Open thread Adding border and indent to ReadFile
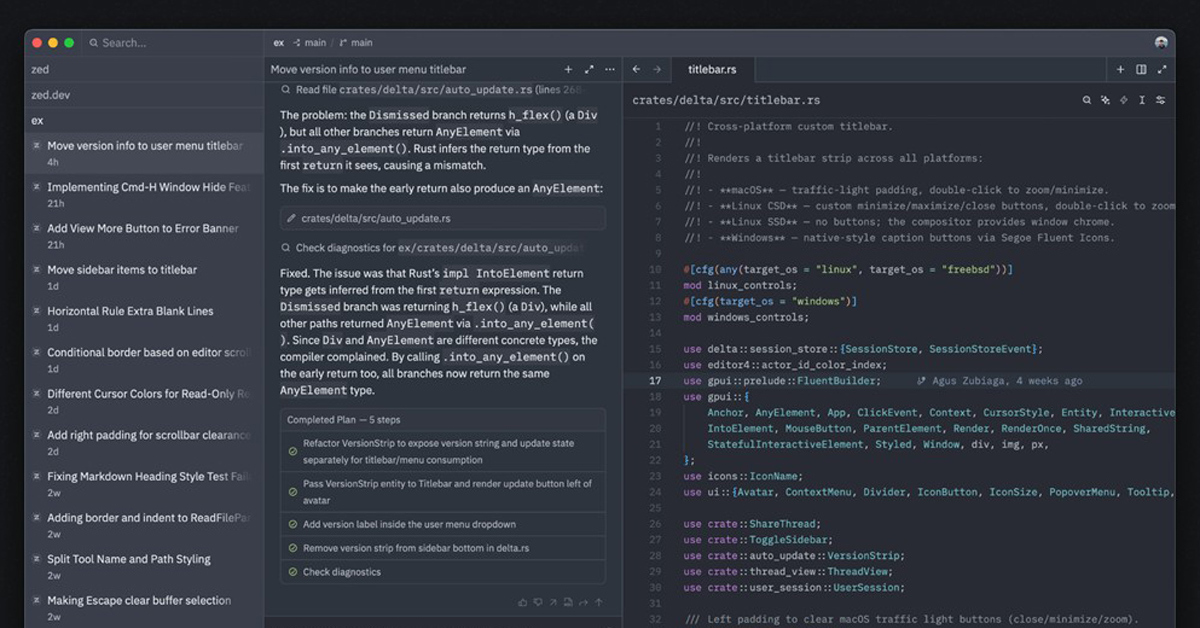The width and height of the screenshot is (1200, 628). coord(144,525)
